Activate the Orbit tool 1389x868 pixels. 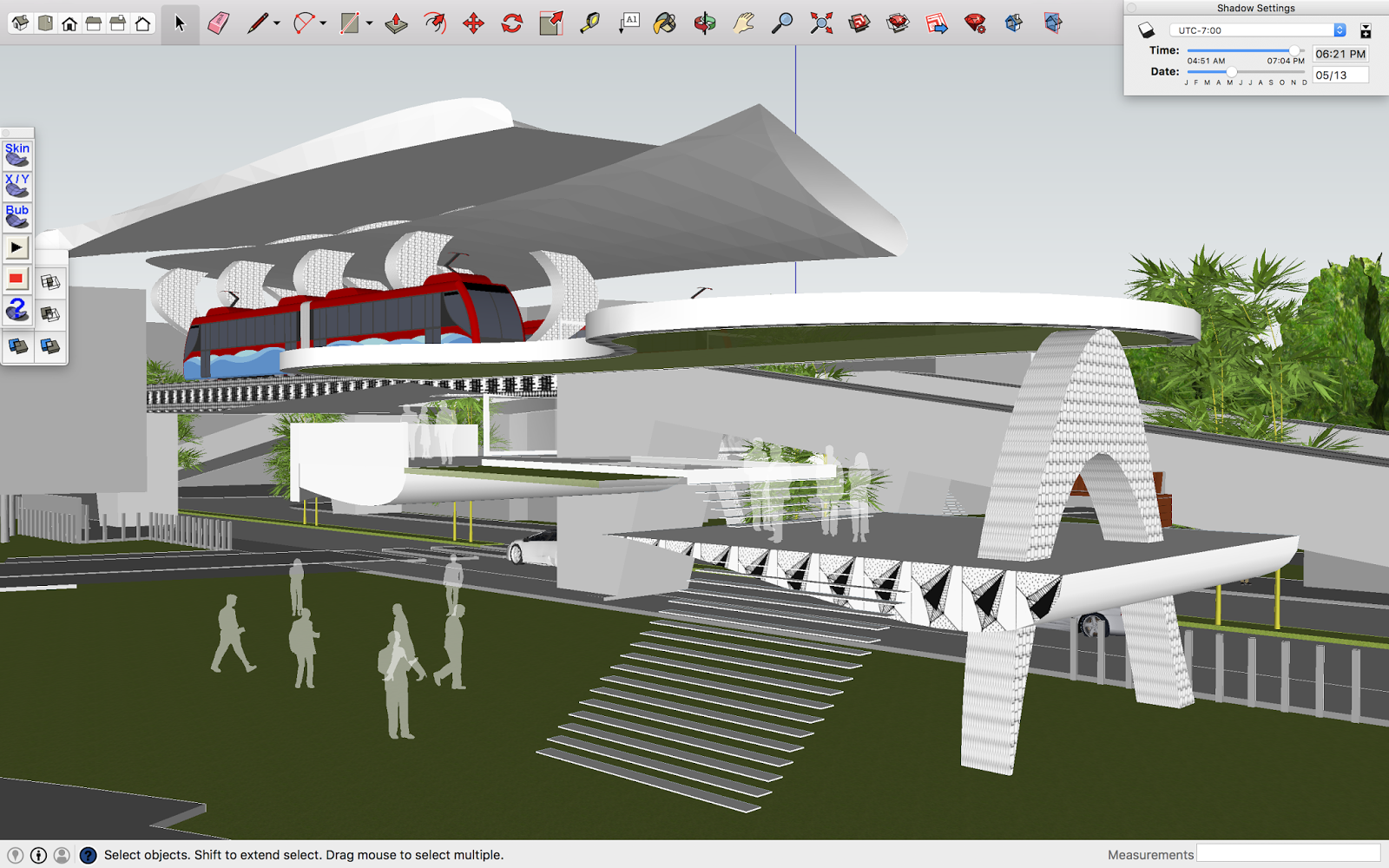pyautogui.click(x=703, y=23)
